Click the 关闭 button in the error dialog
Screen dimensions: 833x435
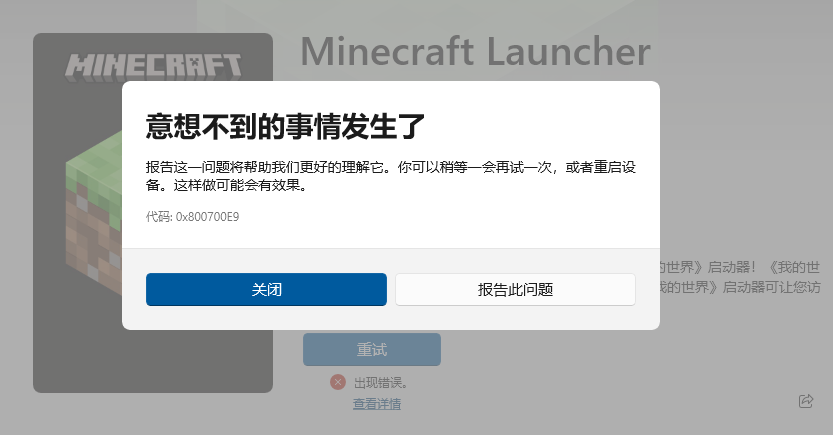[x=266, y=289]
